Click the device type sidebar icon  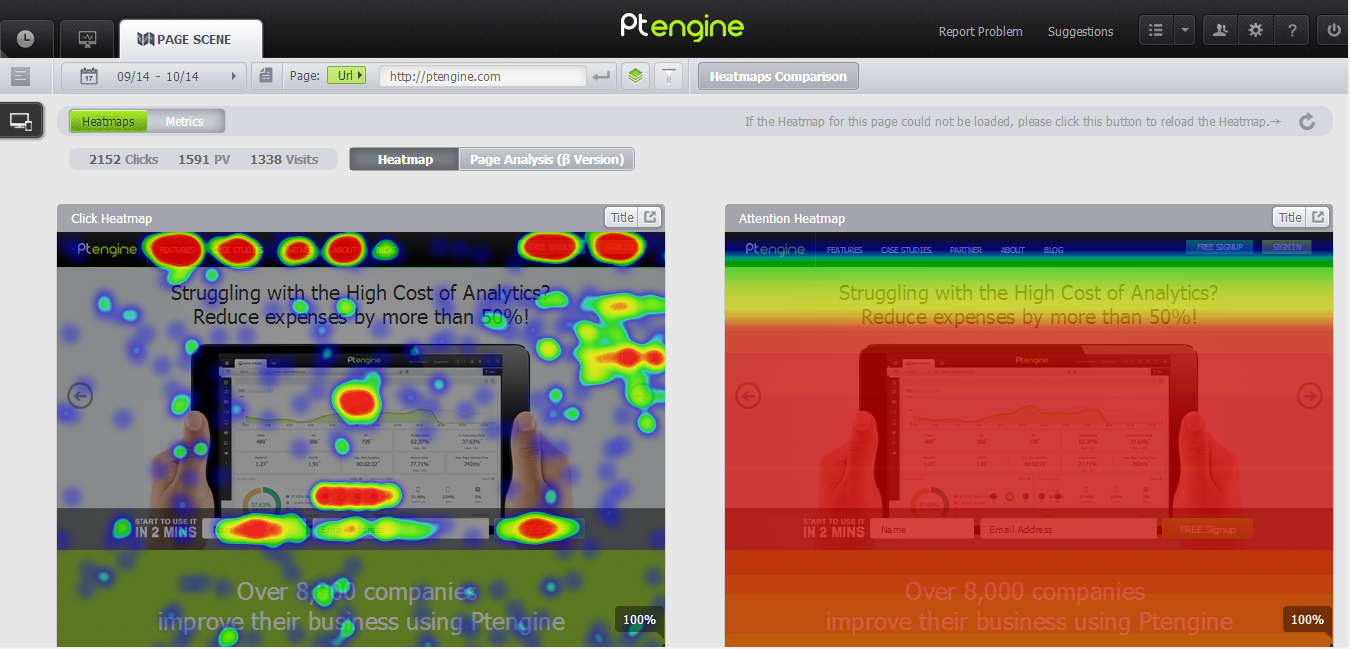(21, 121)
